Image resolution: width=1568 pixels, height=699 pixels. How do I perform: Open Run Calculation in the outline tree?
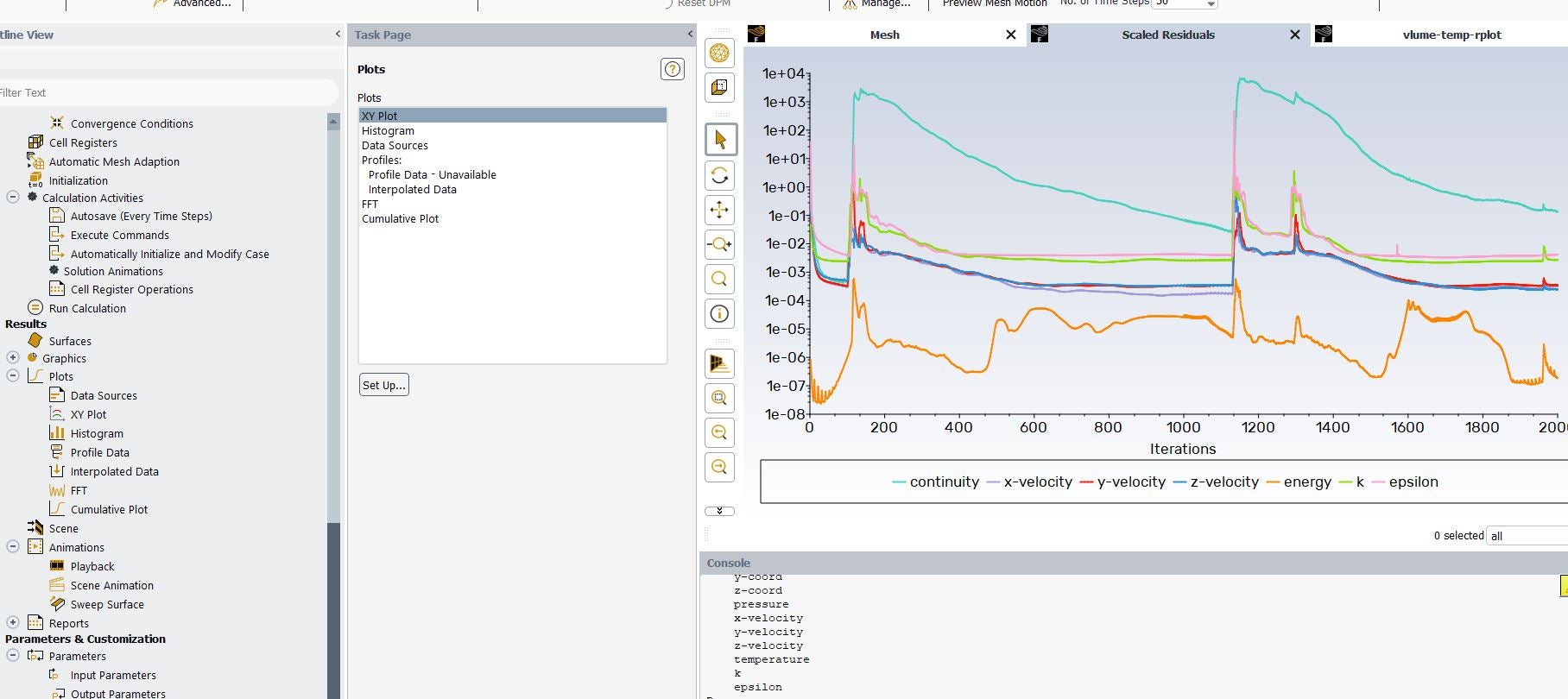(87, 308)
